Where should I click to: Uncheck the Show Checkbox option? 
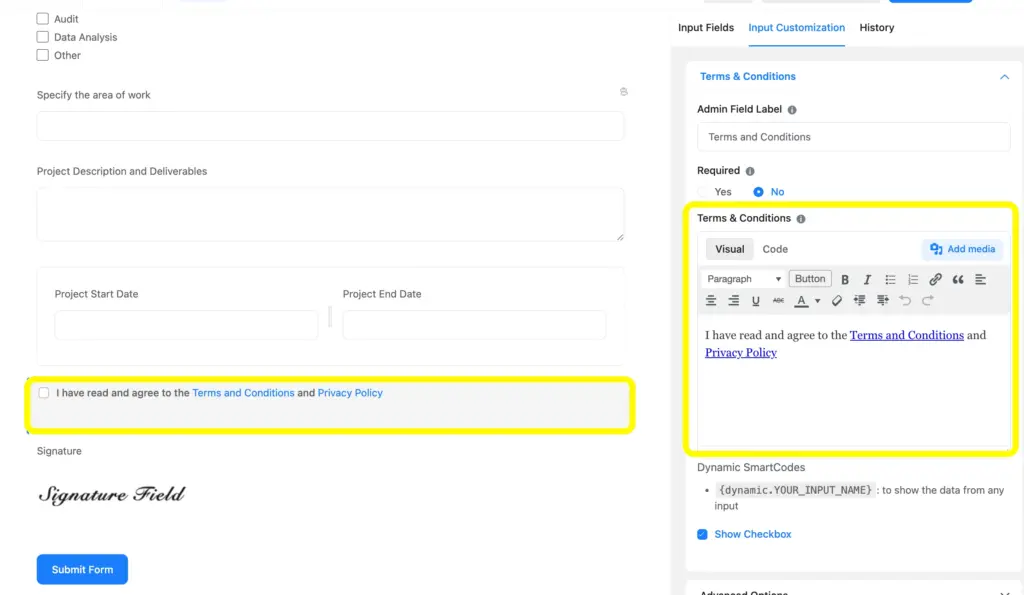(x=702, y=534)
